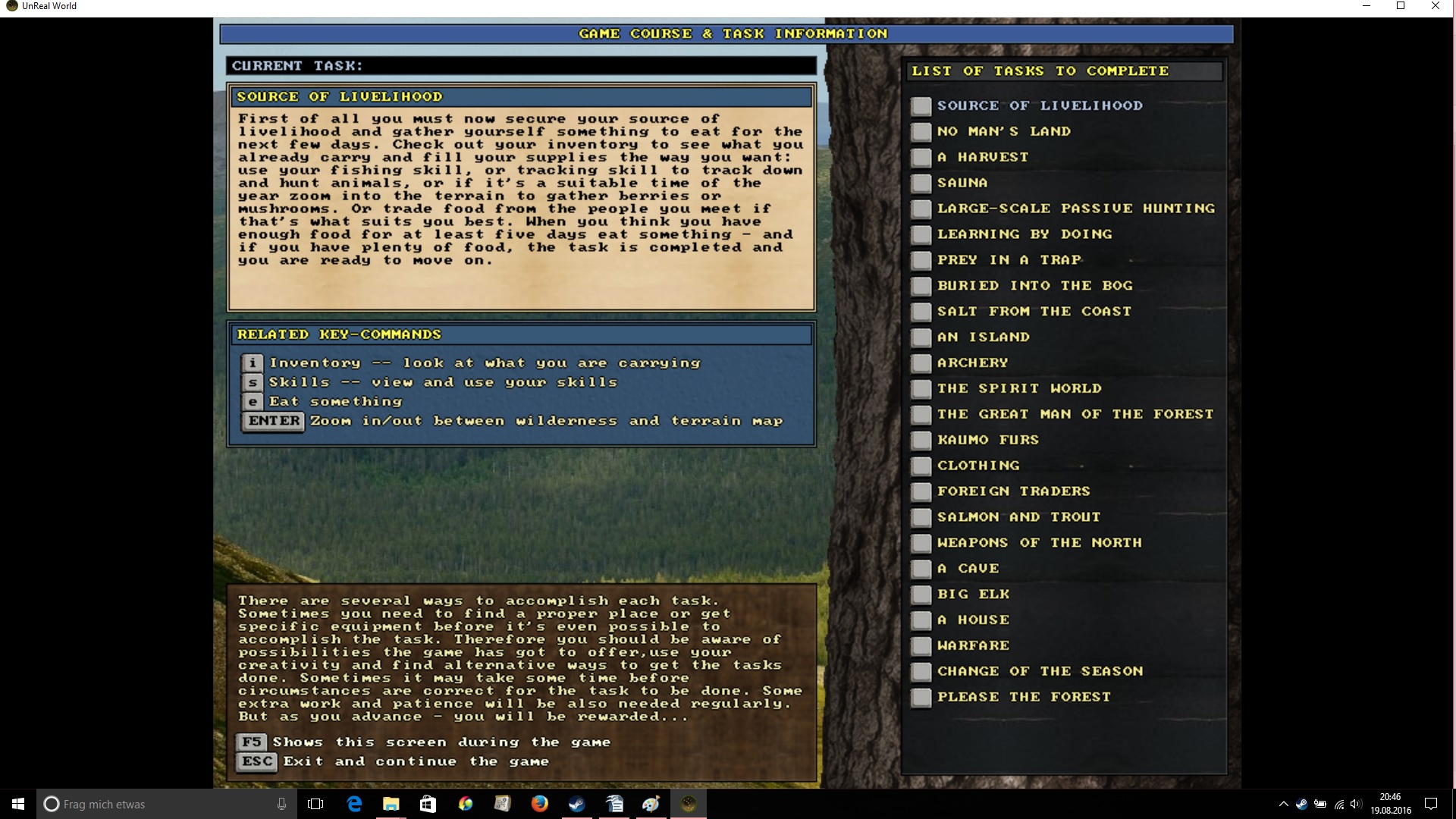1456x819 pixels.
Task: Select the 'Foreign Traders' task
Action: 1014,492
